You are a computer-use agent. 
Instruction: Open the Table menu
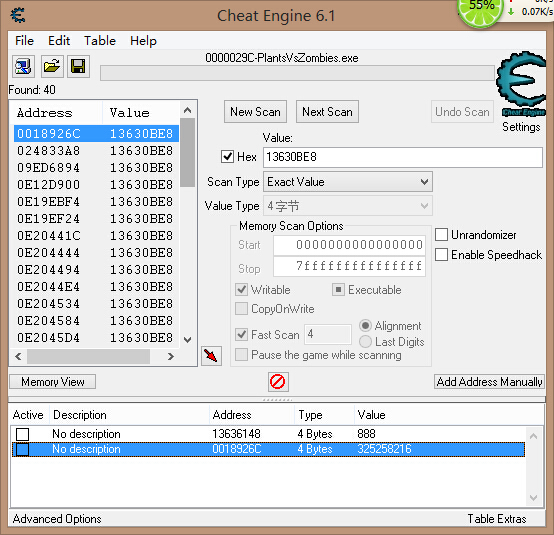point(100,41)
